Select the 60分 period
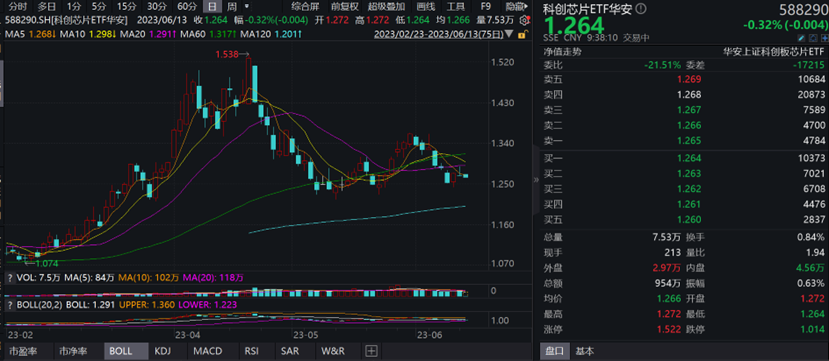The image size is (829, 361). 186,7
